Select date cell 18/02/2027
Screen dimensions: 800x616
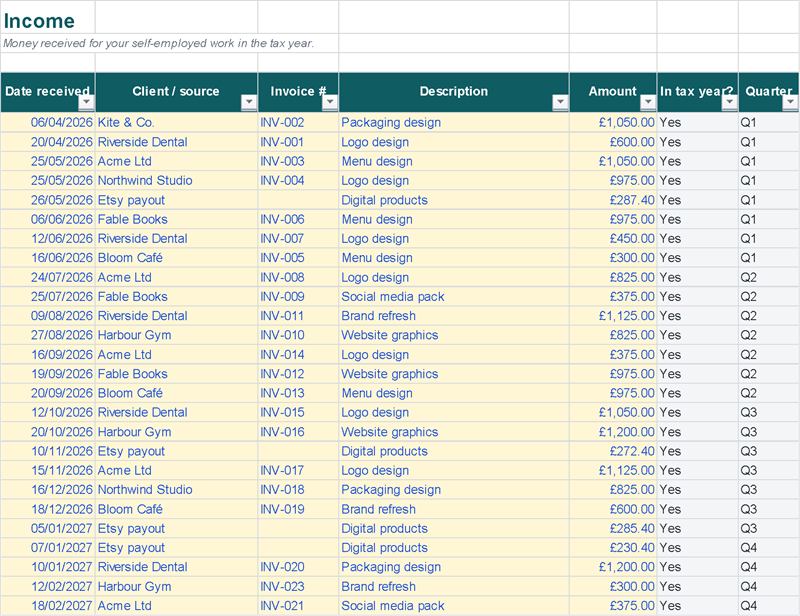(x=48, y=606)
